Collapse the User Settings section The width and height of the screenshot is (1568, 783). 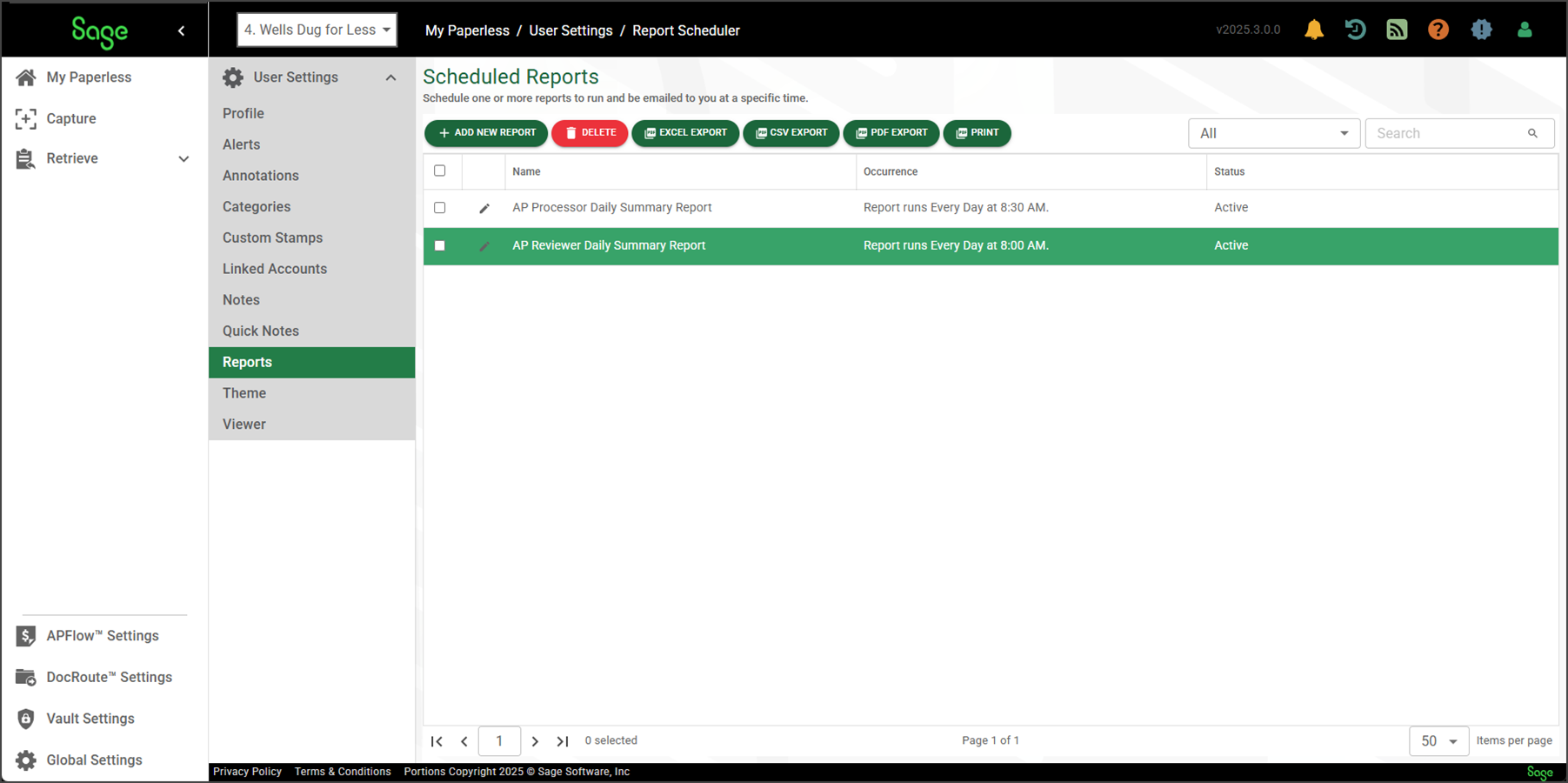click(390, 77)
